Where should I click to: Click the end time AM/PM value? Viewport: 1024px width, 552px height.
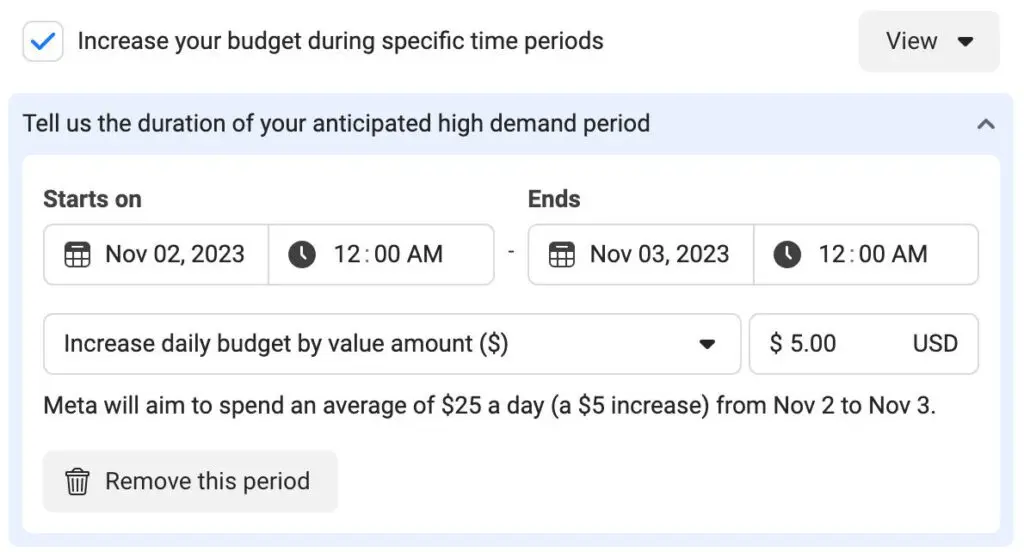pyautogui.click(x=907, y=255)
